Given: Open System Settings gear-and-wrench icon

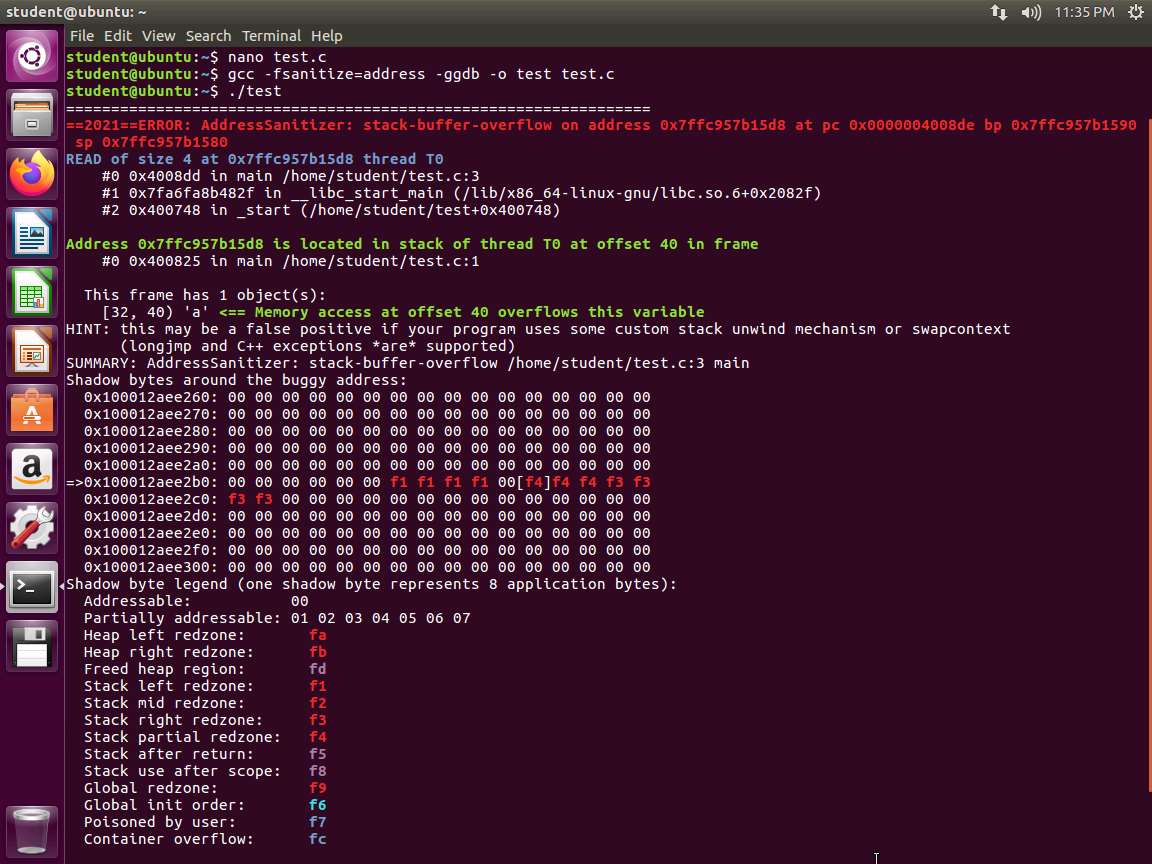Looking at the screenshot, I should pos(32,528).
